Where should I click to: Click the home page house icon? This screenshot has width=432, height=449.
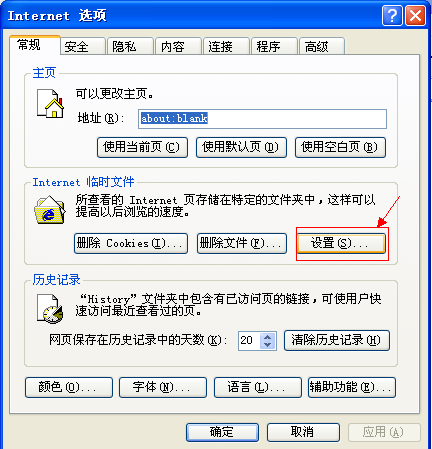pos(50,103)
